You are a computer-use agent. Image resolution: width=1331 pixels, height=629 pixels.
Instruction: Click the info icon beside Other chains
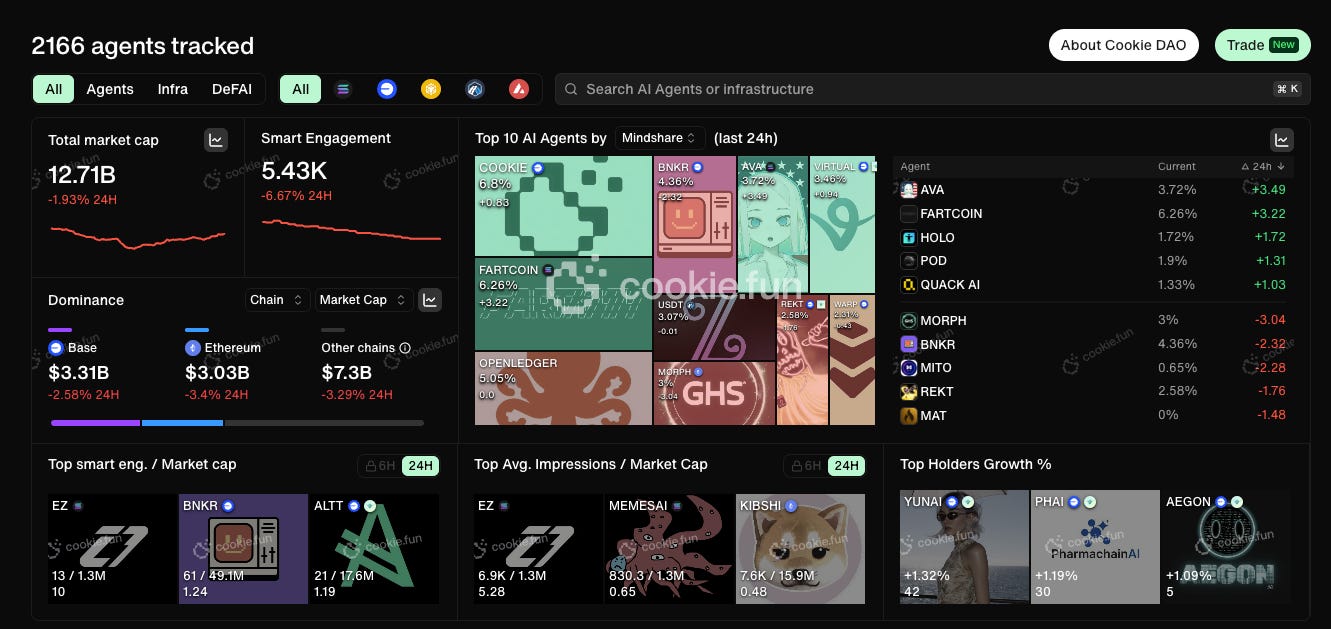405,348
